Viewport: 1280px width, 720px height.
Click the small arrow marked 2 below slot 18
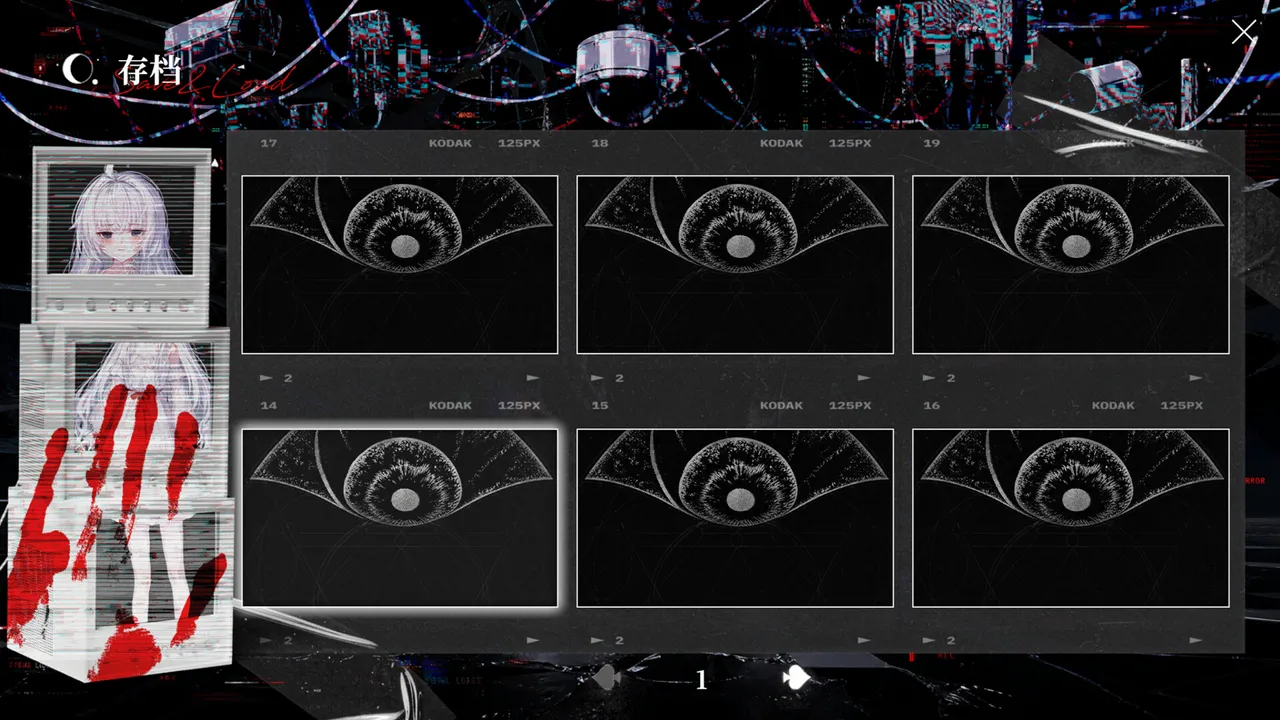point(607,378)
